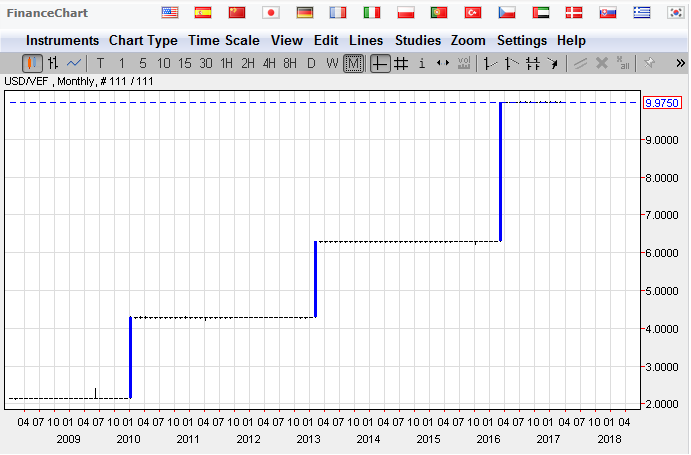Select the 1H time scale
The width and height of the screenshot is (691, 455).
coord(227,64)
